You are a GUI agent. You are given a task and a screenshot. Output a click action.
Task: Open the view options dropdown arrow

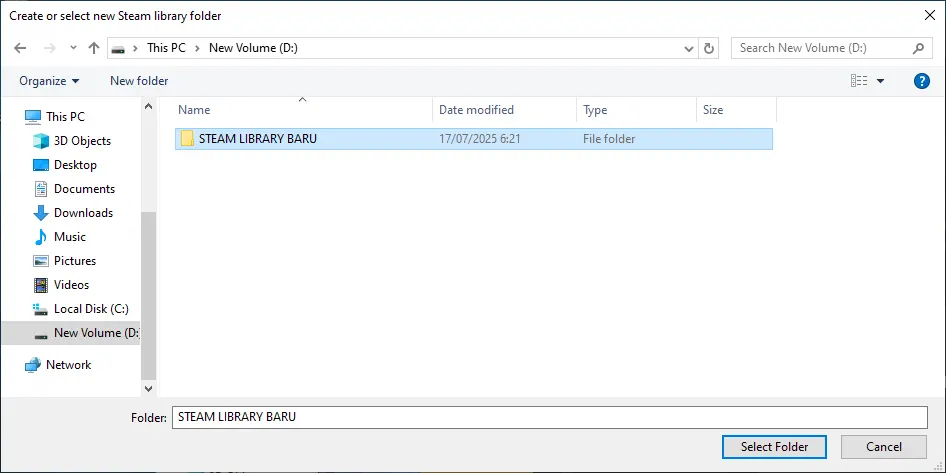(x=880, y=81)
